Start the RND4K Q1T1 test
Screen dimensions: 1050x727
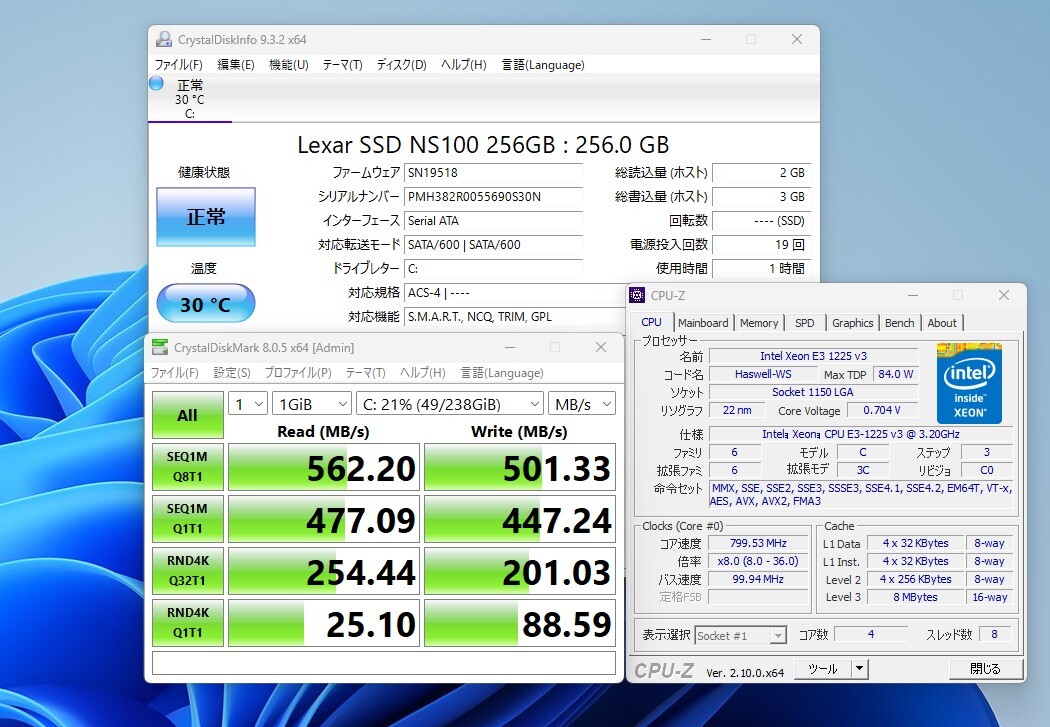(188, 623)
